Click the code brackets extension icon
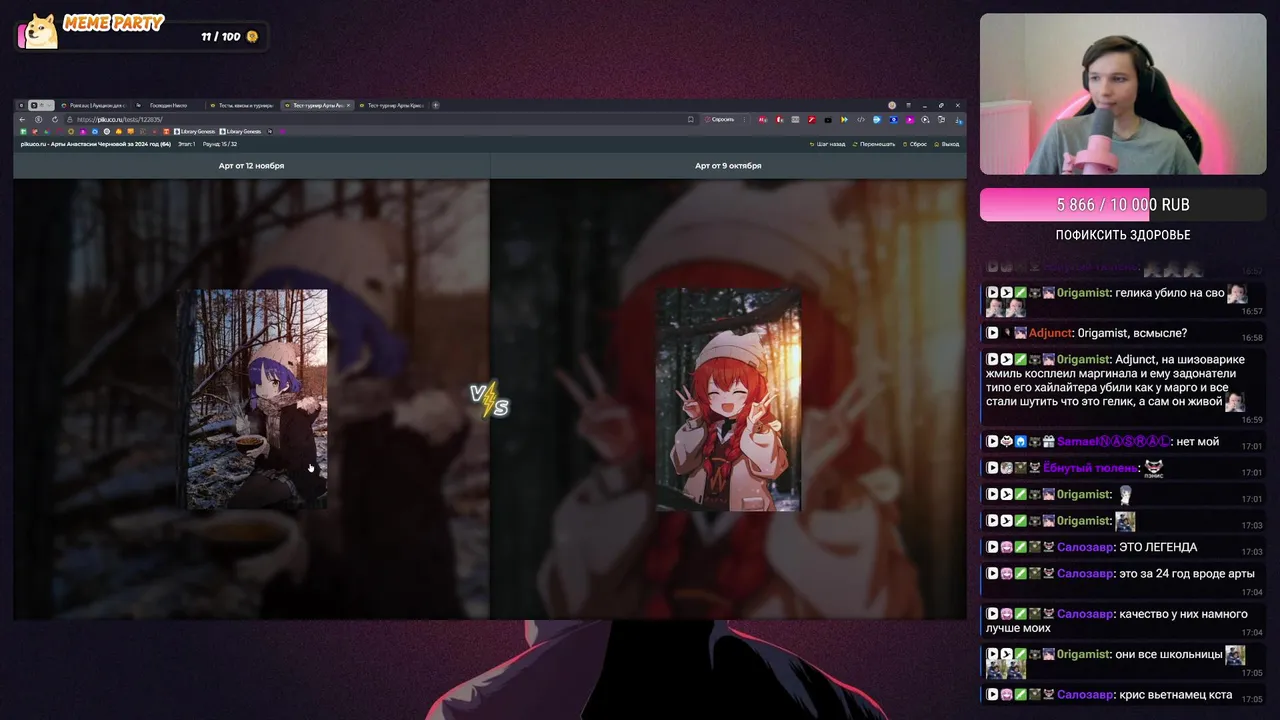The width and height of the screenshot is (1280, 720). pyautogui.click(x=861, y=120)
